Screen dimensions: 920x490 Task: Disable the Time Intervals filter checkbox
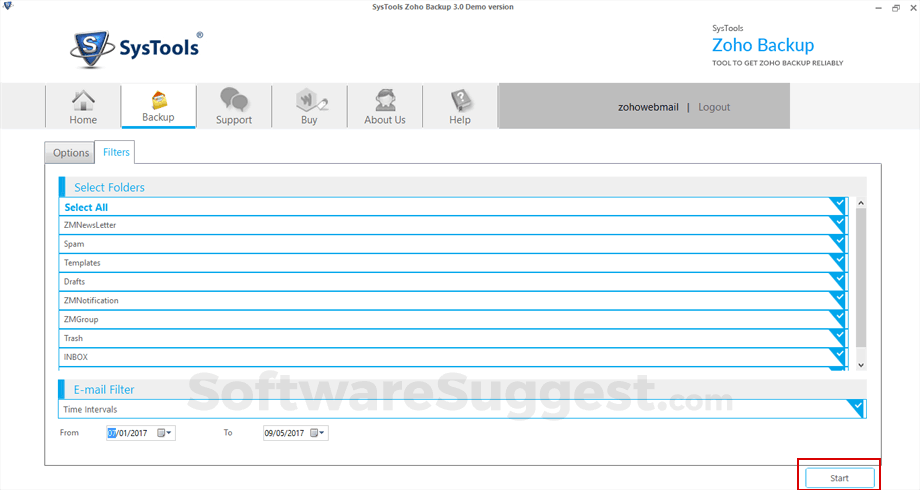coord(857,407)
